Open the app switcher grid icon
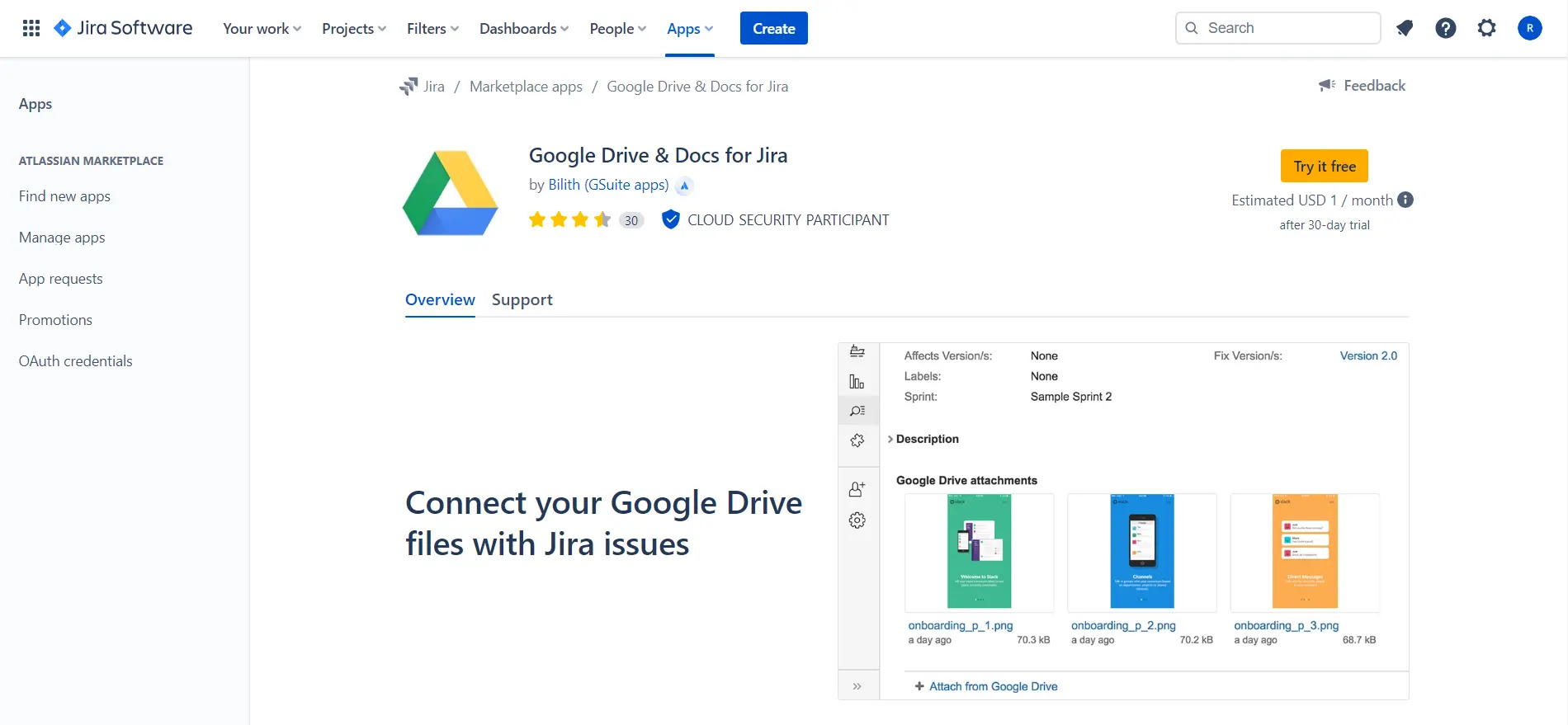 click(x=31, y=28)
